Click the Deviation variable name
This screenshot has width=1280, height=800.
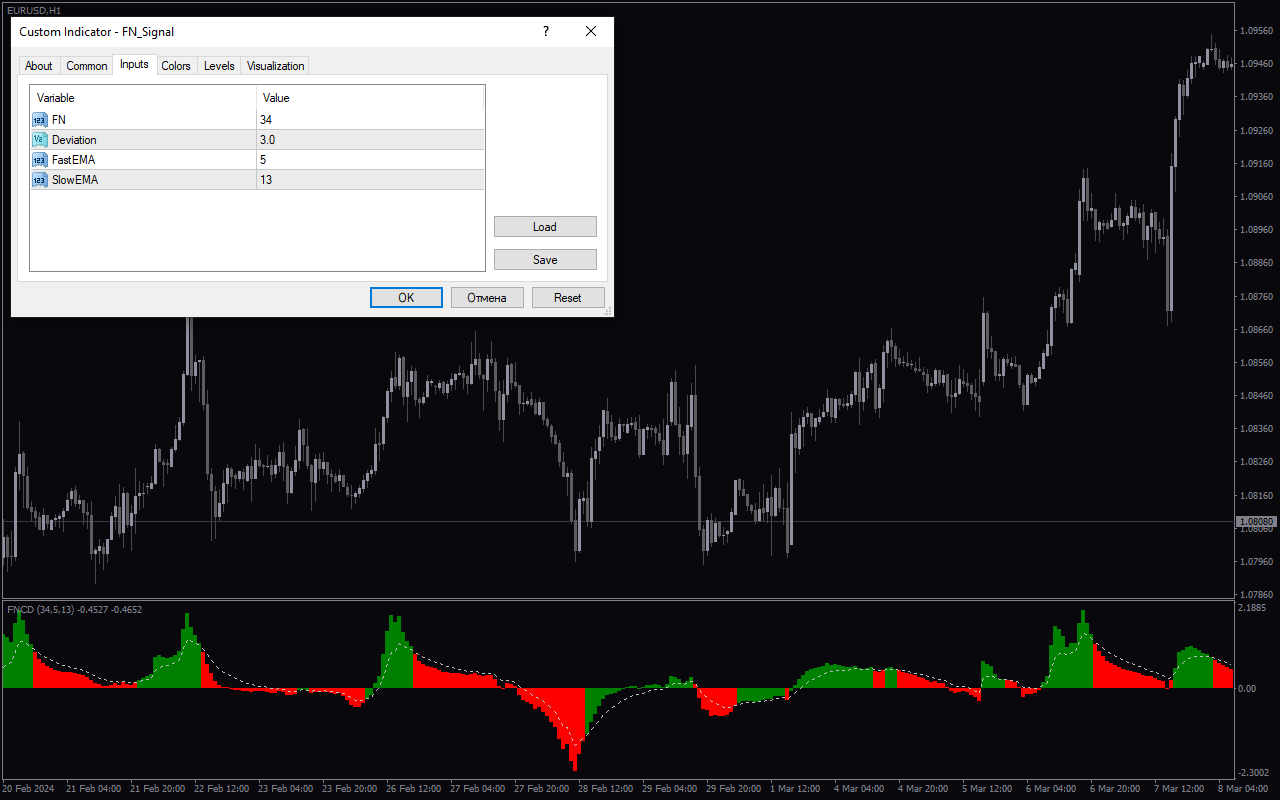[x=74, y=140]
